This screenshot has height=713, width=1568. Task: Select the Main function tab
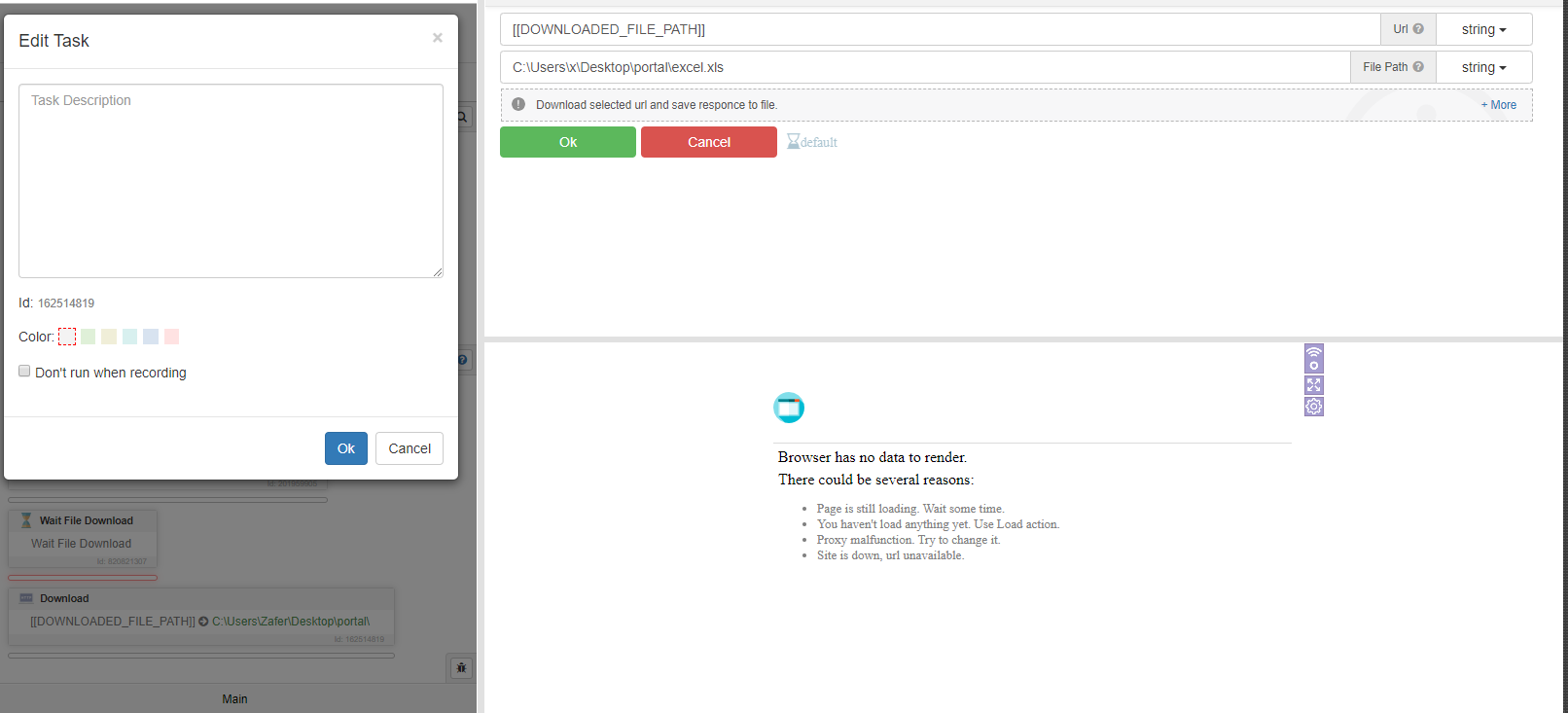tap(234, 698)
